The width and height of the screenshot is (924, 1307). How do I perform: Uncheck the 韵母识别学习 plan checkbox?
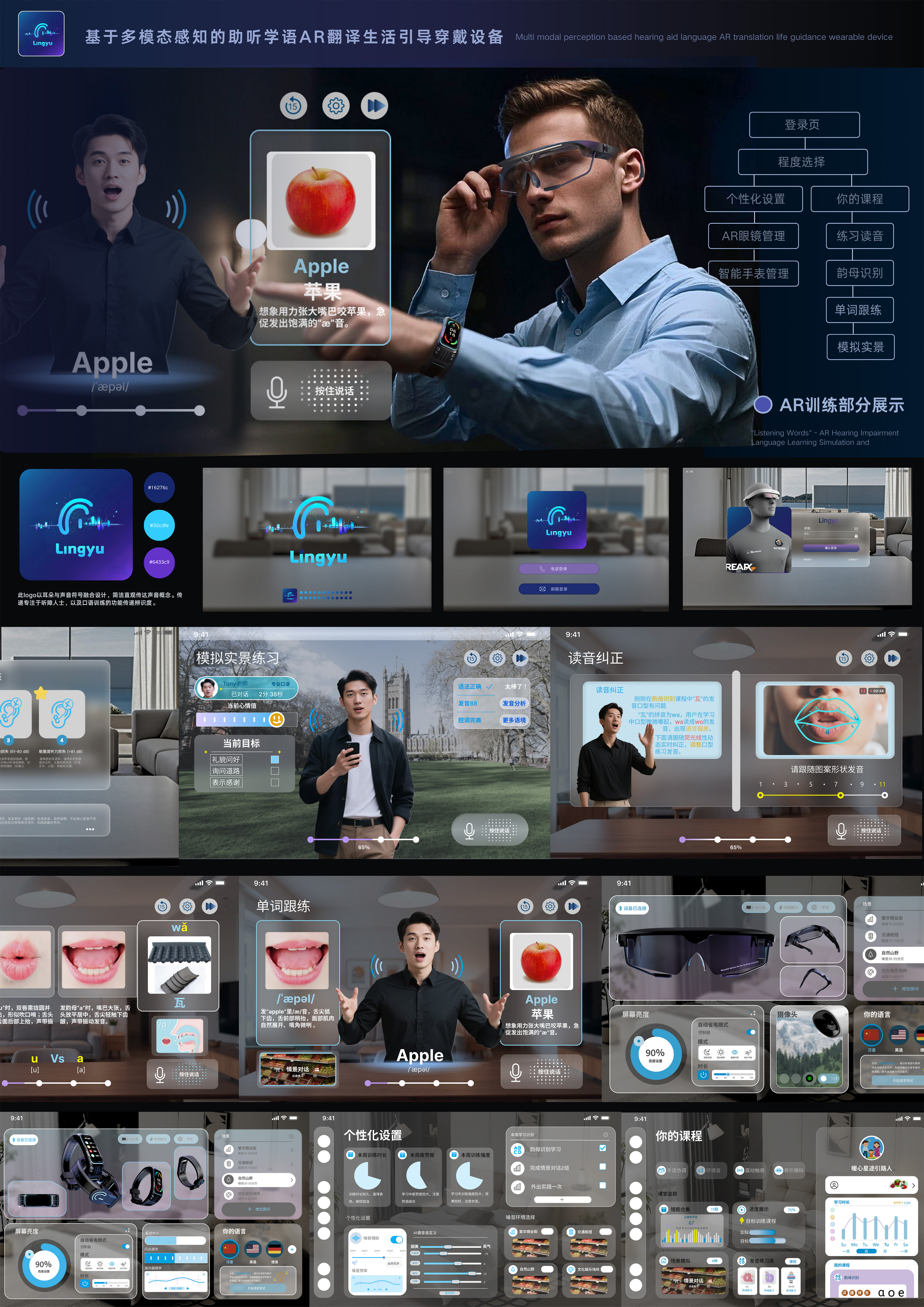coord(603,1149)
